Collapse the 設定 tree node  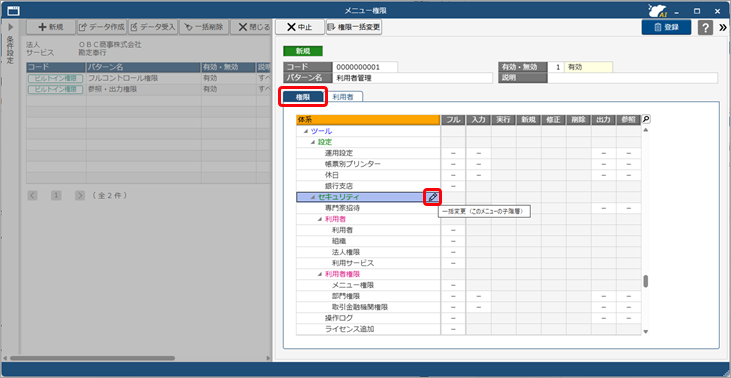point(313,142)
